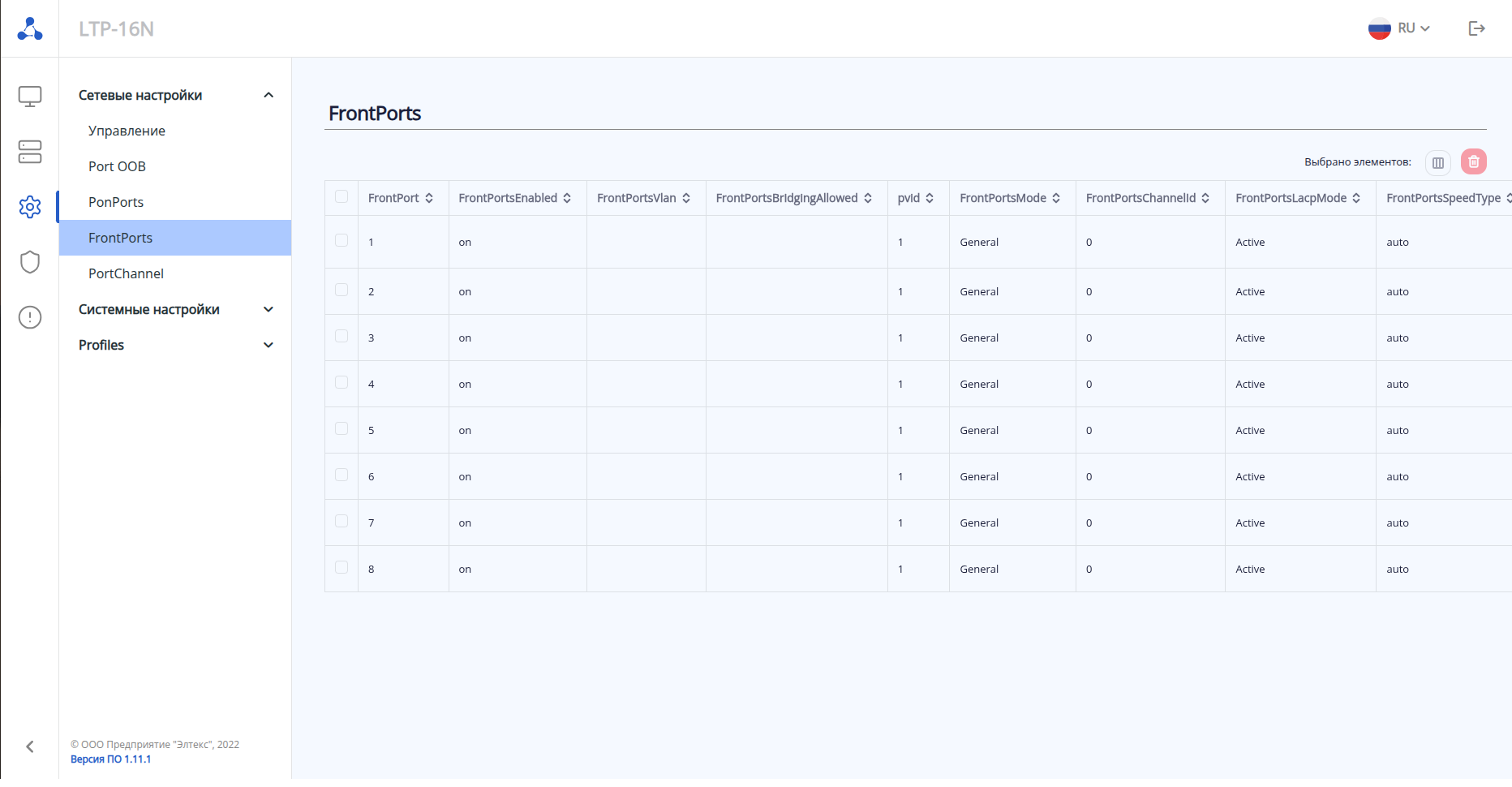Image resolution: width=1512 pixels, height=787 pixels.
Task: Collapse the sidebar with the left arrow
Action: (x=30, y=746)
